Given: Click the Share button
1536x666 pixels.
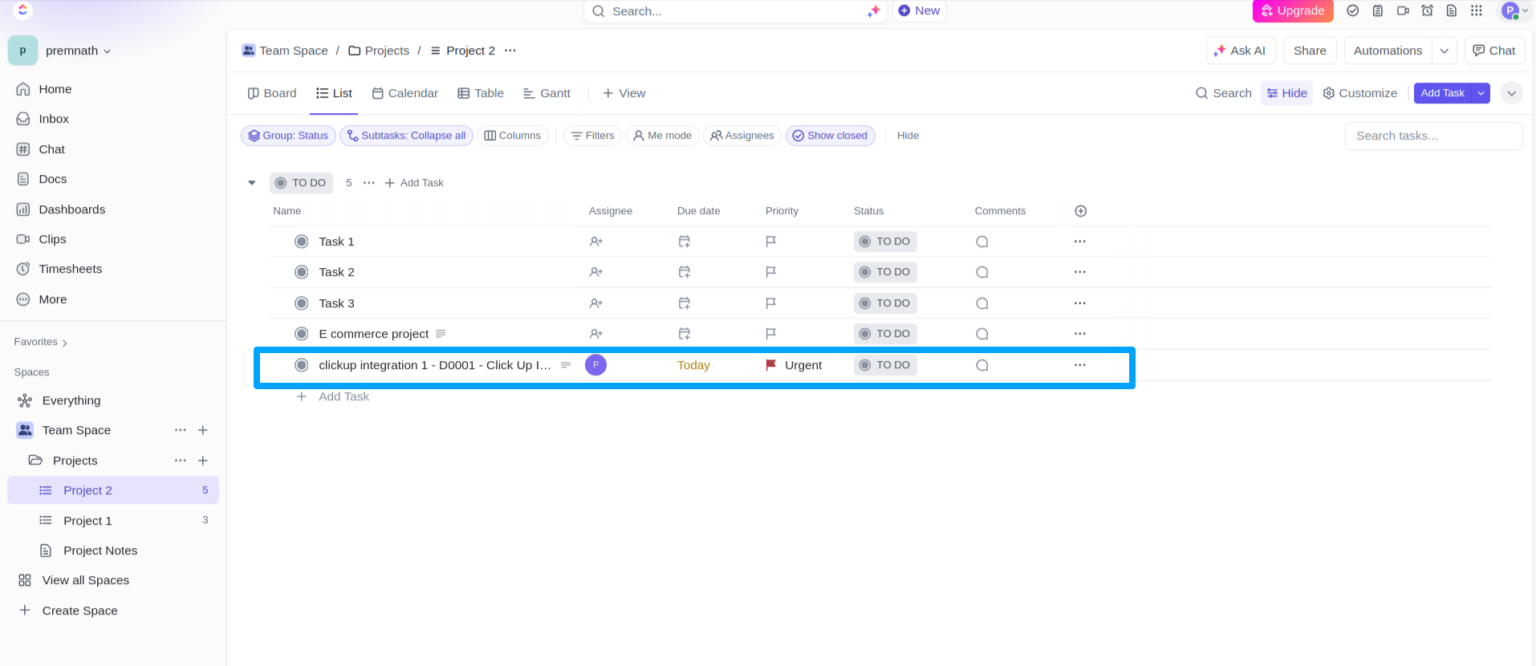Looking at the screenshot, I should tap(1310, 50).
